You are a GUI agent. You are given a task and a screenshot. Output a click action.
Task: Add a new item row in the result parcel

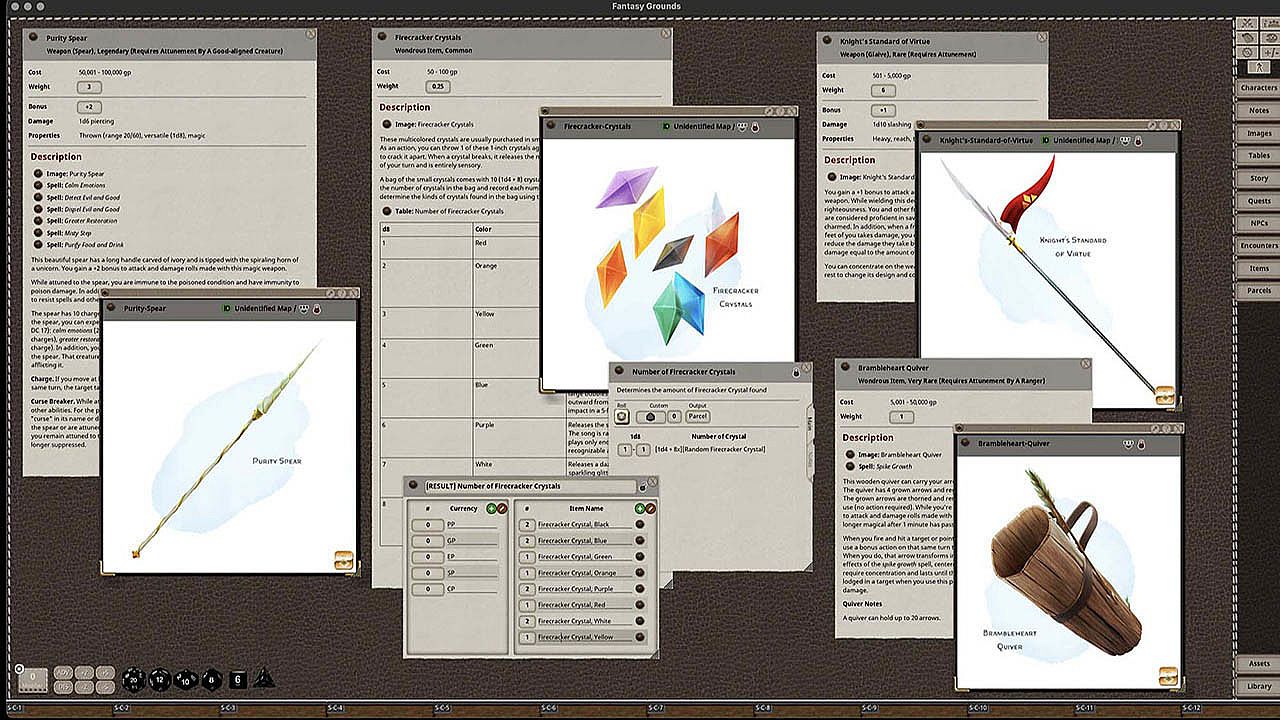pyautogui.click(x=640, y=508)
